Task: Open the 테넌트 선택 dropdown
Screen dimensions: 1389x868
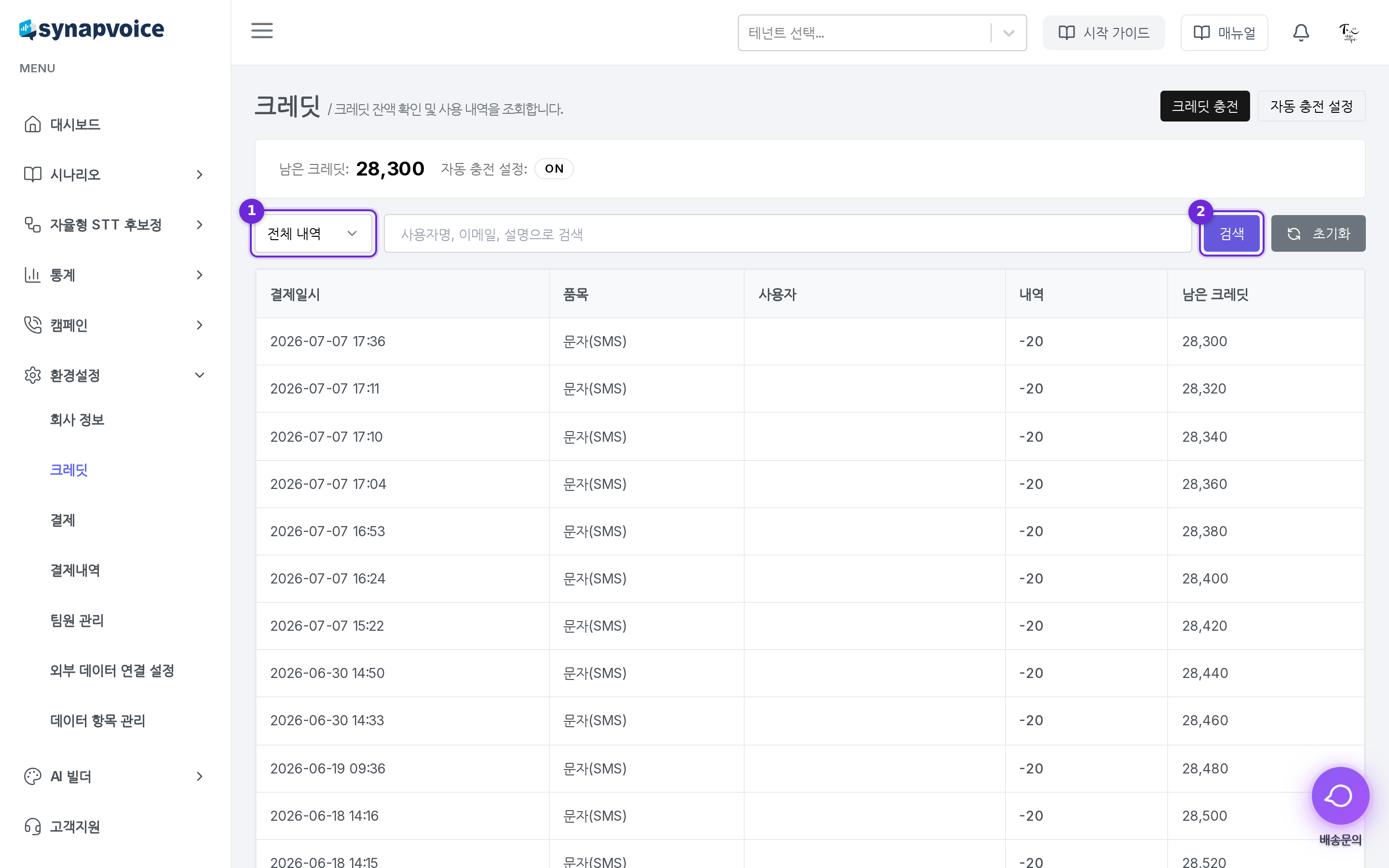Action: (882, 33)
